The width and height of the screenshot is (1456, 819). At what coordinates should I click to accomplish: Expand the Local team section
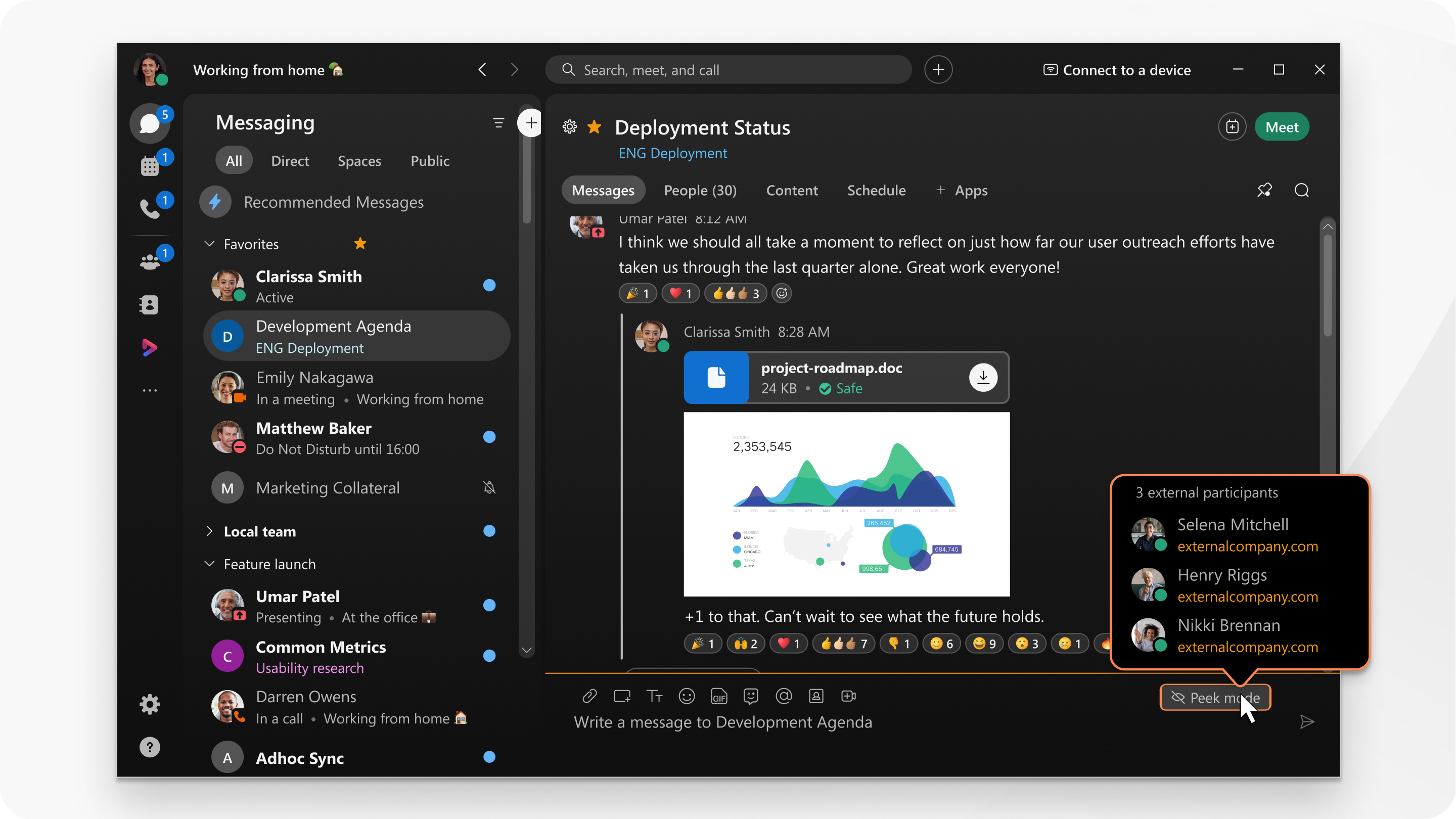point(209,530)
